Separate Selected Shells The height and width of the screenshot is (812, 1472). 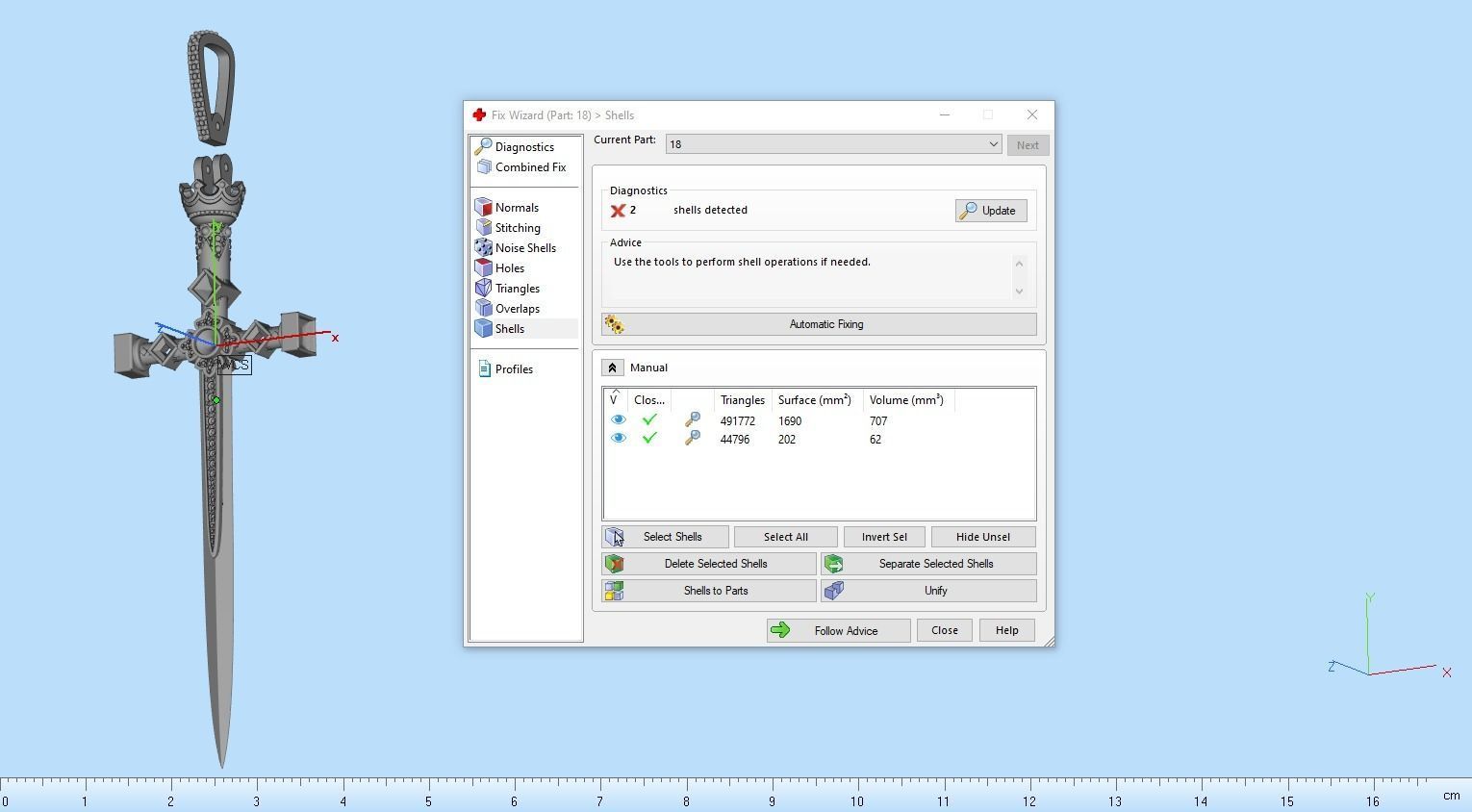pyautogui.click(x=928, y=564)
